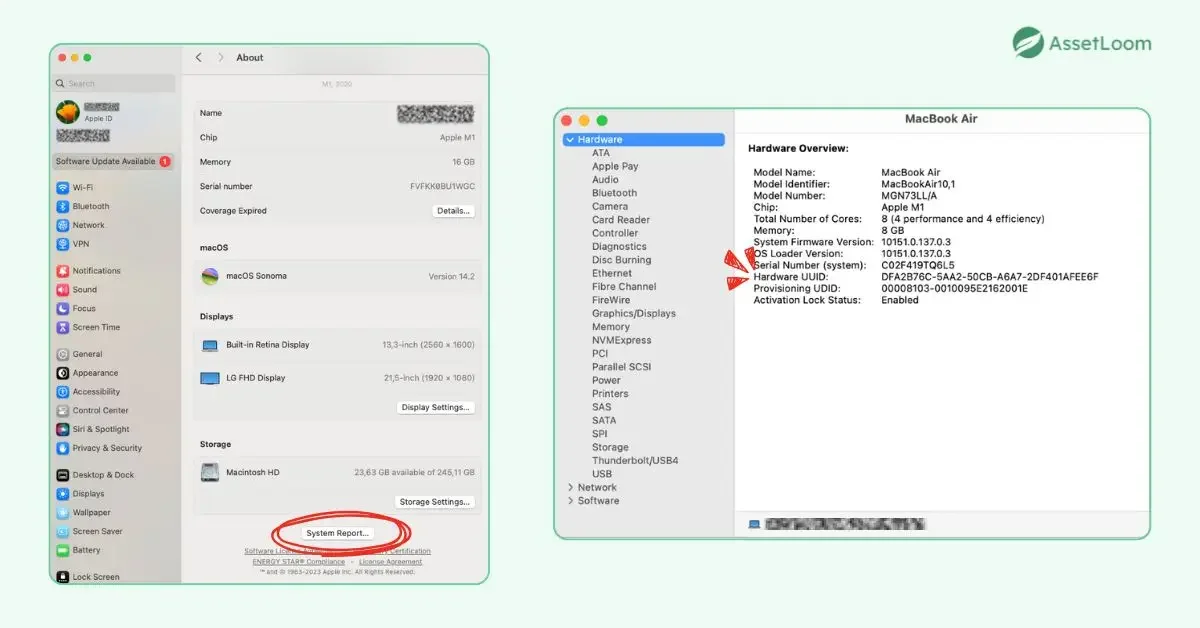Select Disc Burning in Hardware tree

pyautogui.click(x=621, y=260)
